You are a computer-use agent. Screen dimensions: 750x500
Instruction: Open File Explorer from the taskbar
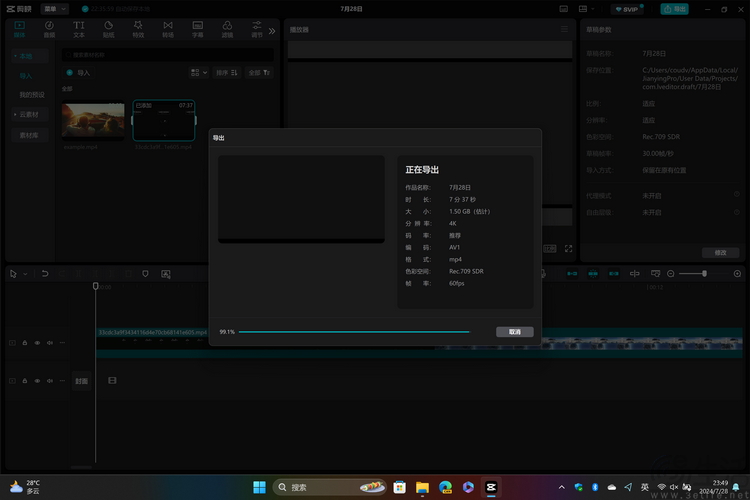422,487
